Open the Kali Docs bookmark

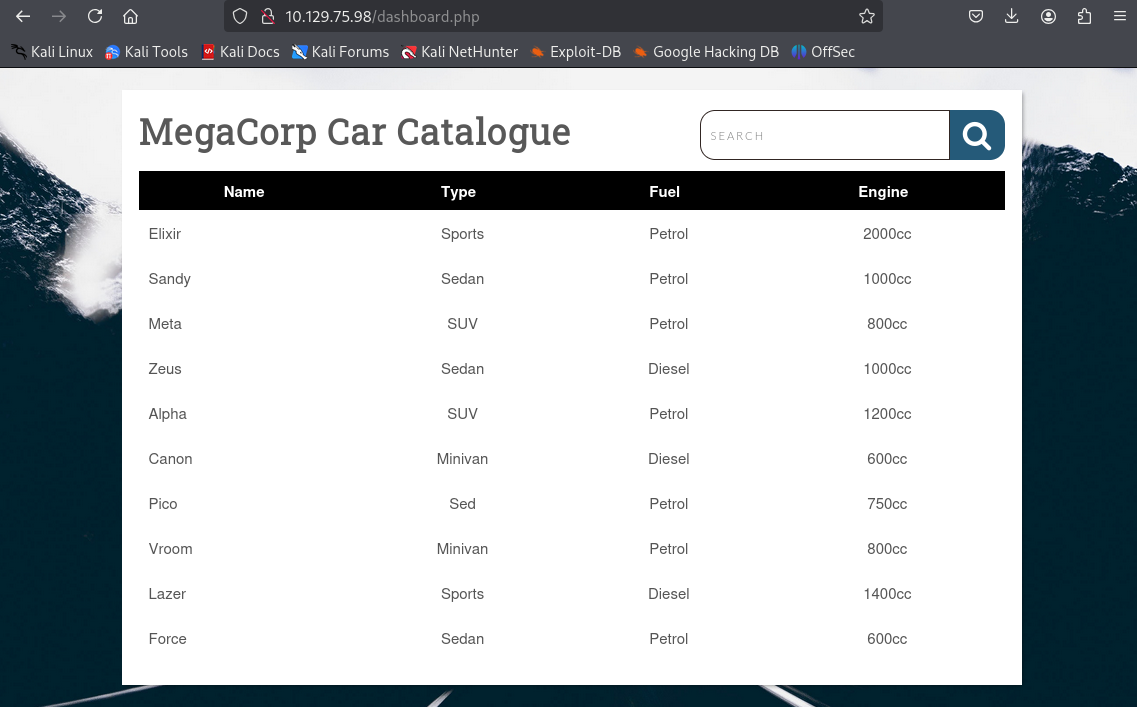click(x=240, y=51)
